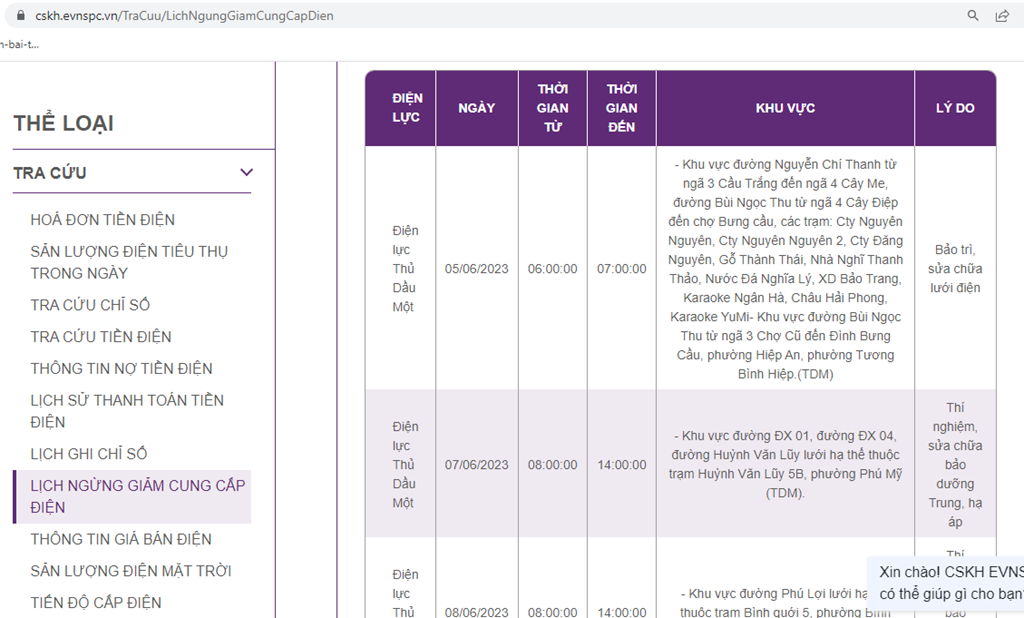The height and width of the screenshot is (618, 1024).
Task: Click the site lock security icon
Action: click(x=20, y=15)
